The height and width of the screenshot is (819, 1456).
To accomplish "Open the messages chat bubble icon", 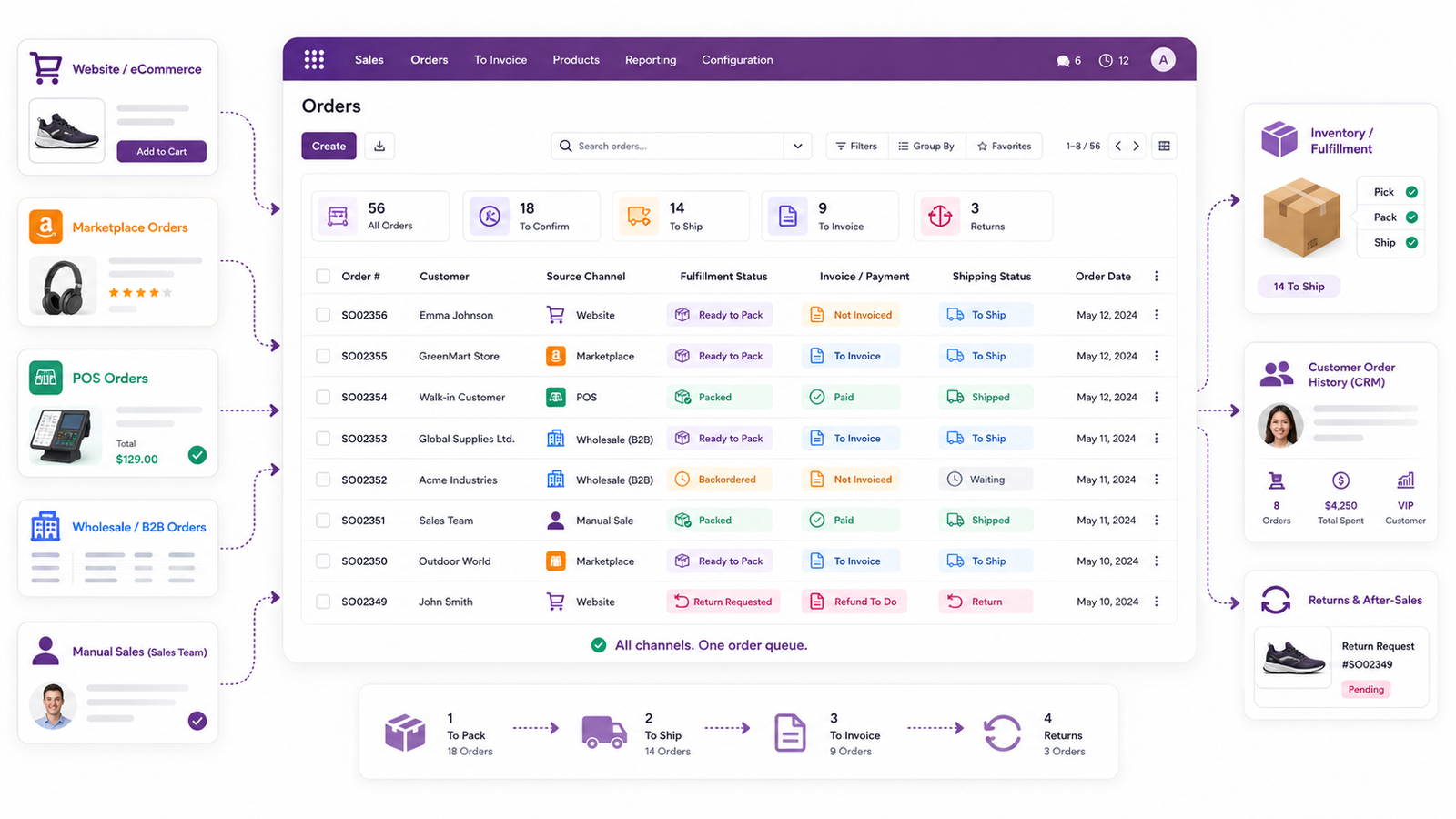I will tap(1063, 61).
